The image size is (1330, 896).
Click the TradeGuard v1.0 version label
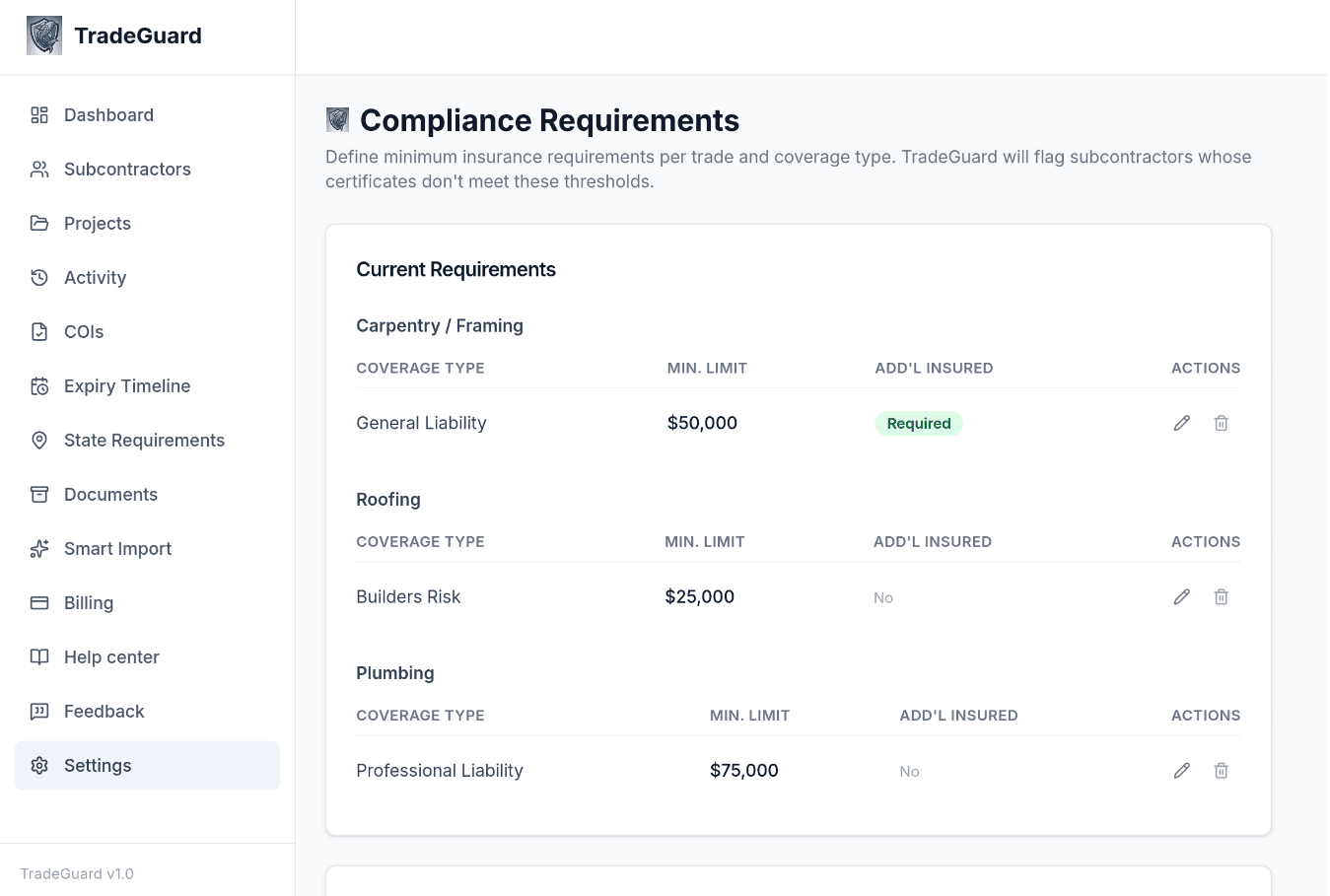tap(77, 874)
